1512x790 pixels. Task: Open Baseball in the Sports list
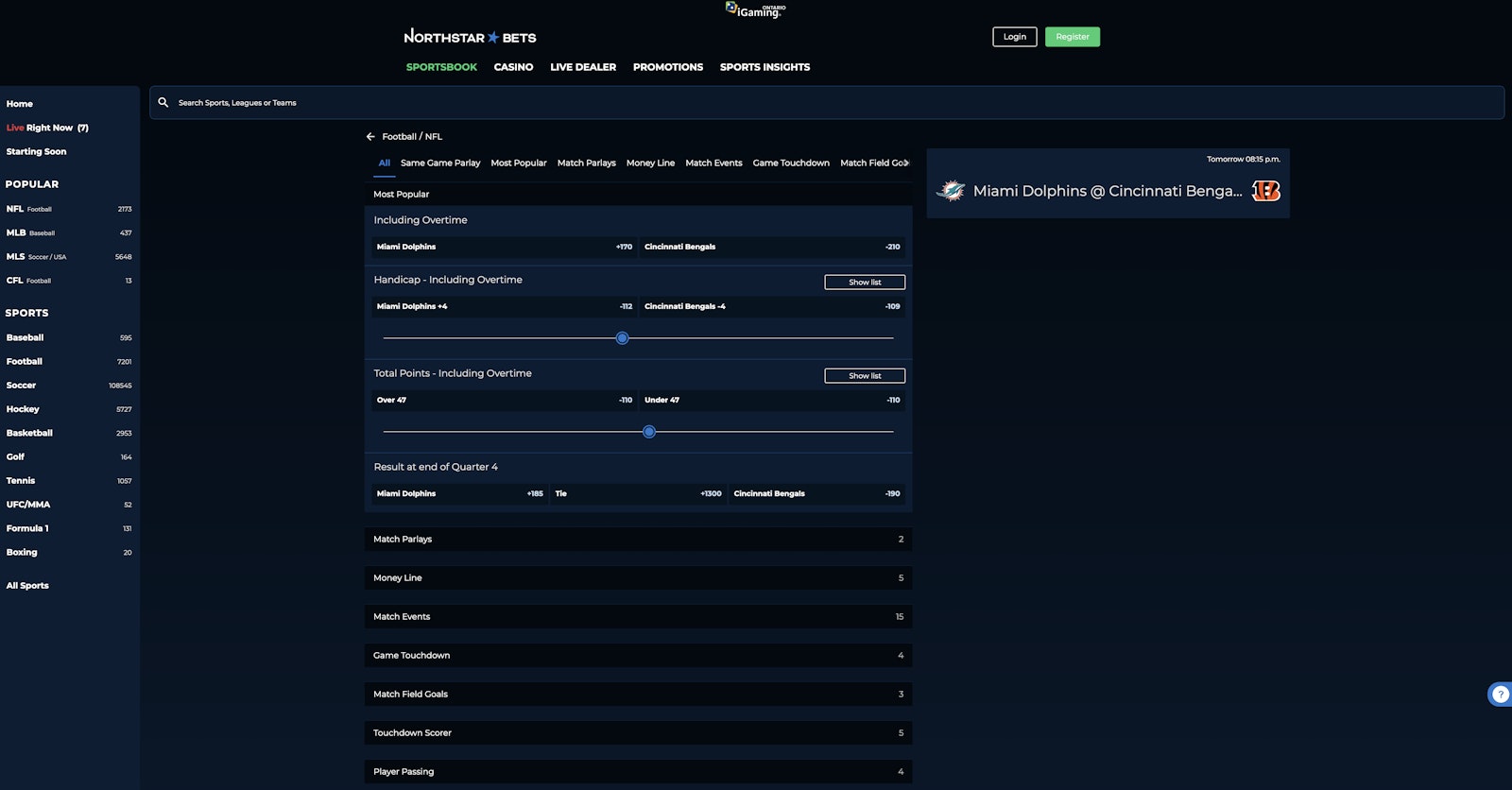(x=69, y=337)
